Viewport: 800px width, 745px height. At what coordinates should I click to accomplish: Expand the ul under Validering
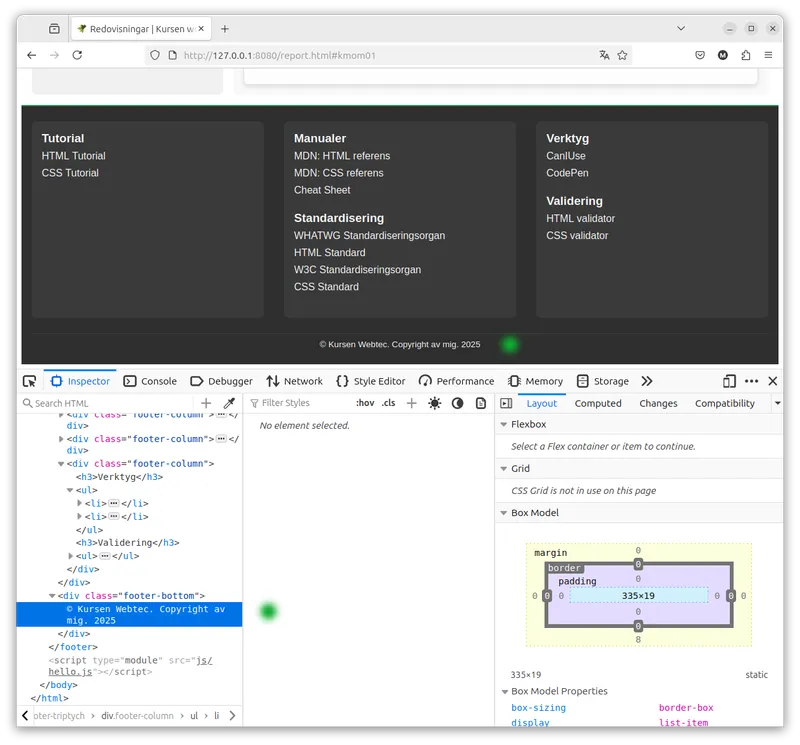[x=71, y=556]
